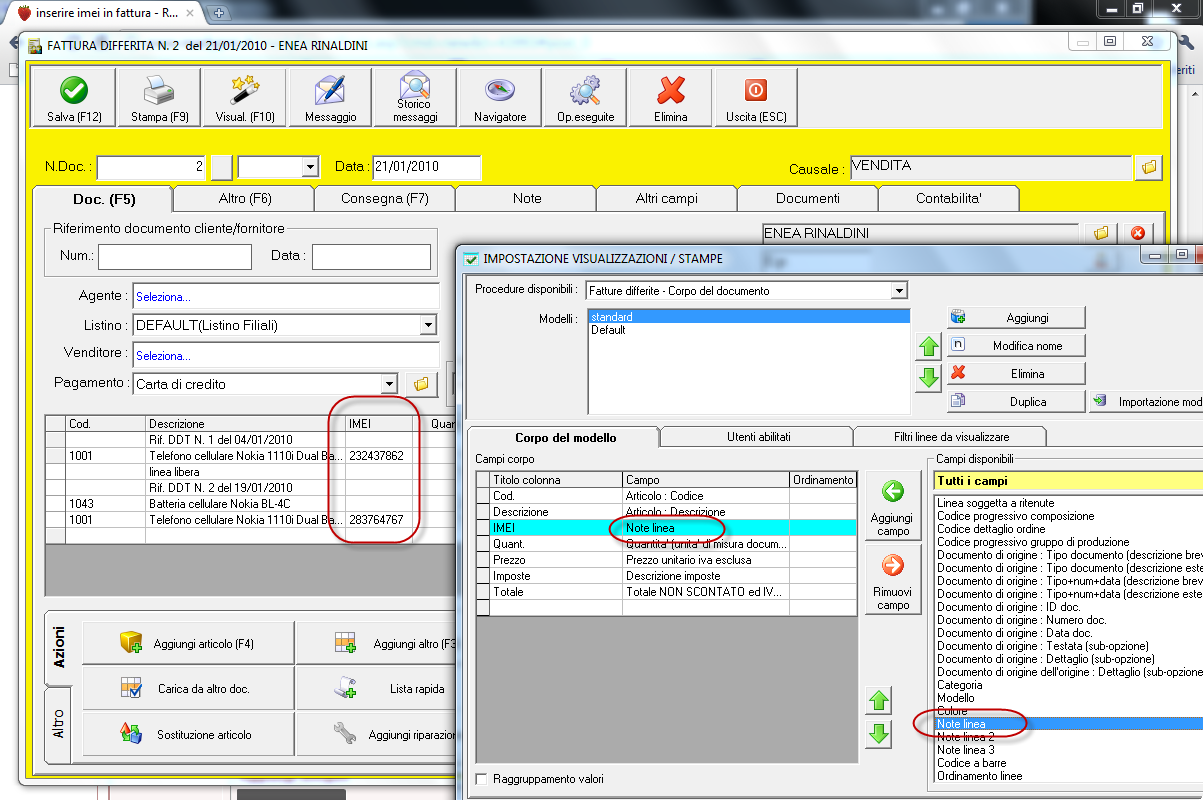Select the Prezzo row in Campi corpo

coord(666,560)
